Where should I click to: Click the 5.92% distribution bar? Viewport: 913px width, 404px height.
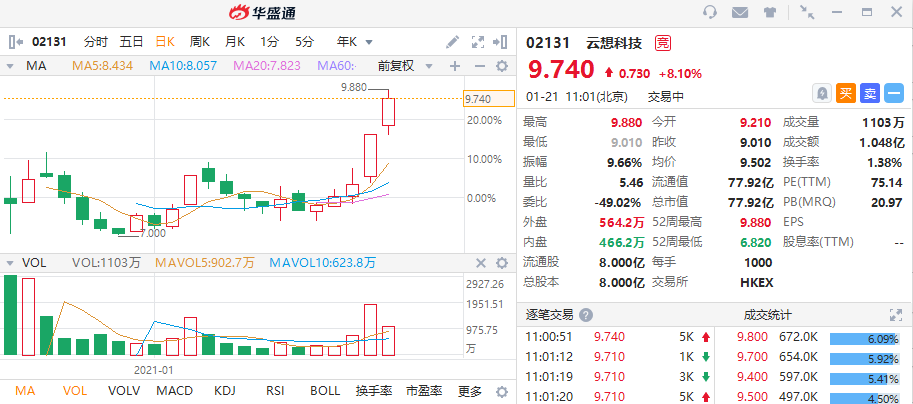coord(866,359)
